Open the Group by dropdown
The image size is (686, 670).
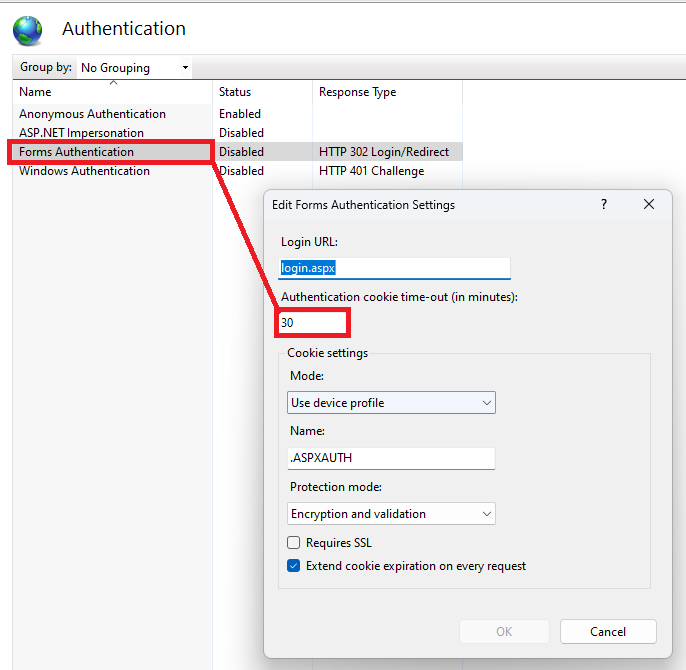click(133, 68)
